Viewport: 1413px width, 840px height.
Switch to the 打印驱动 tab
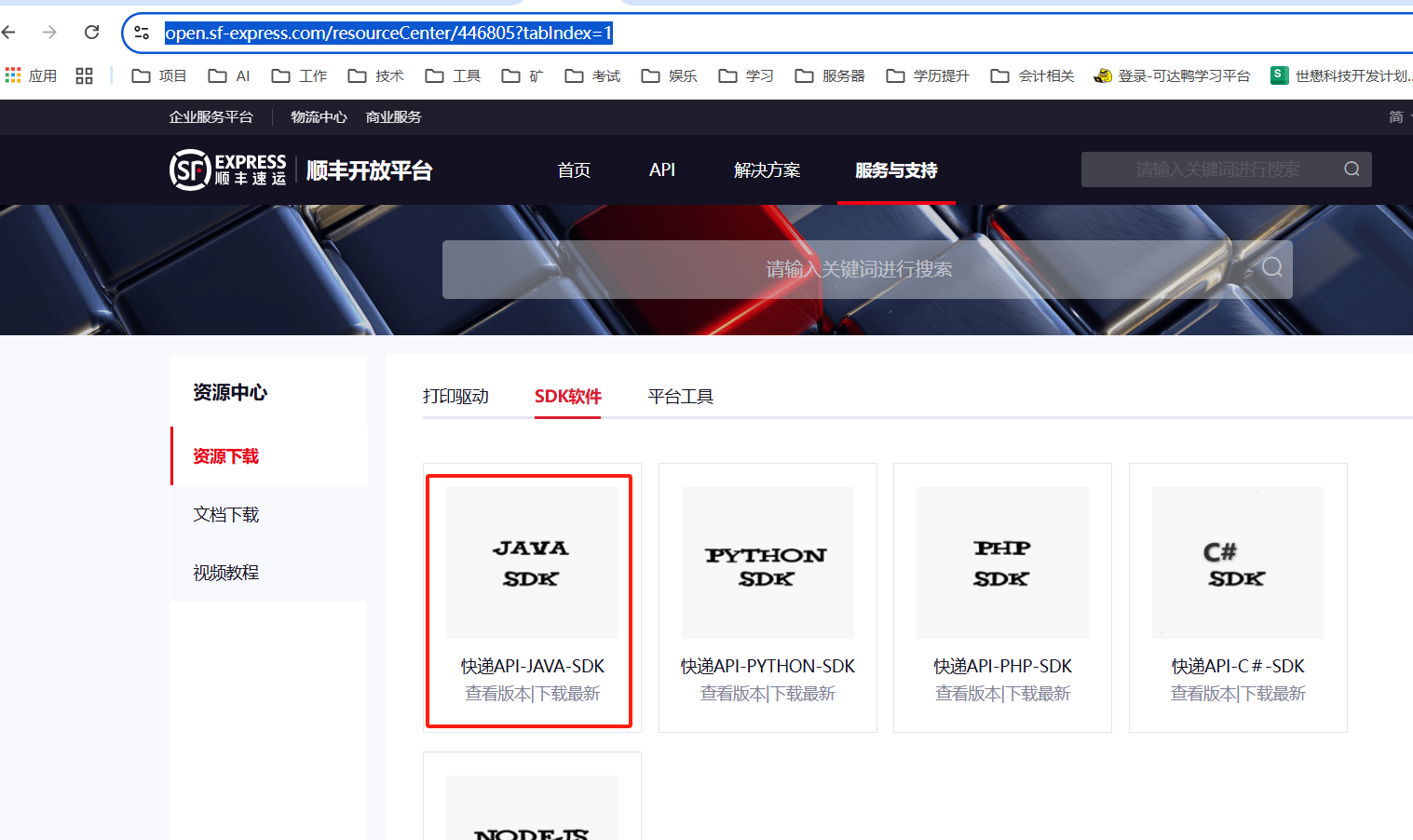click(455, 397)
